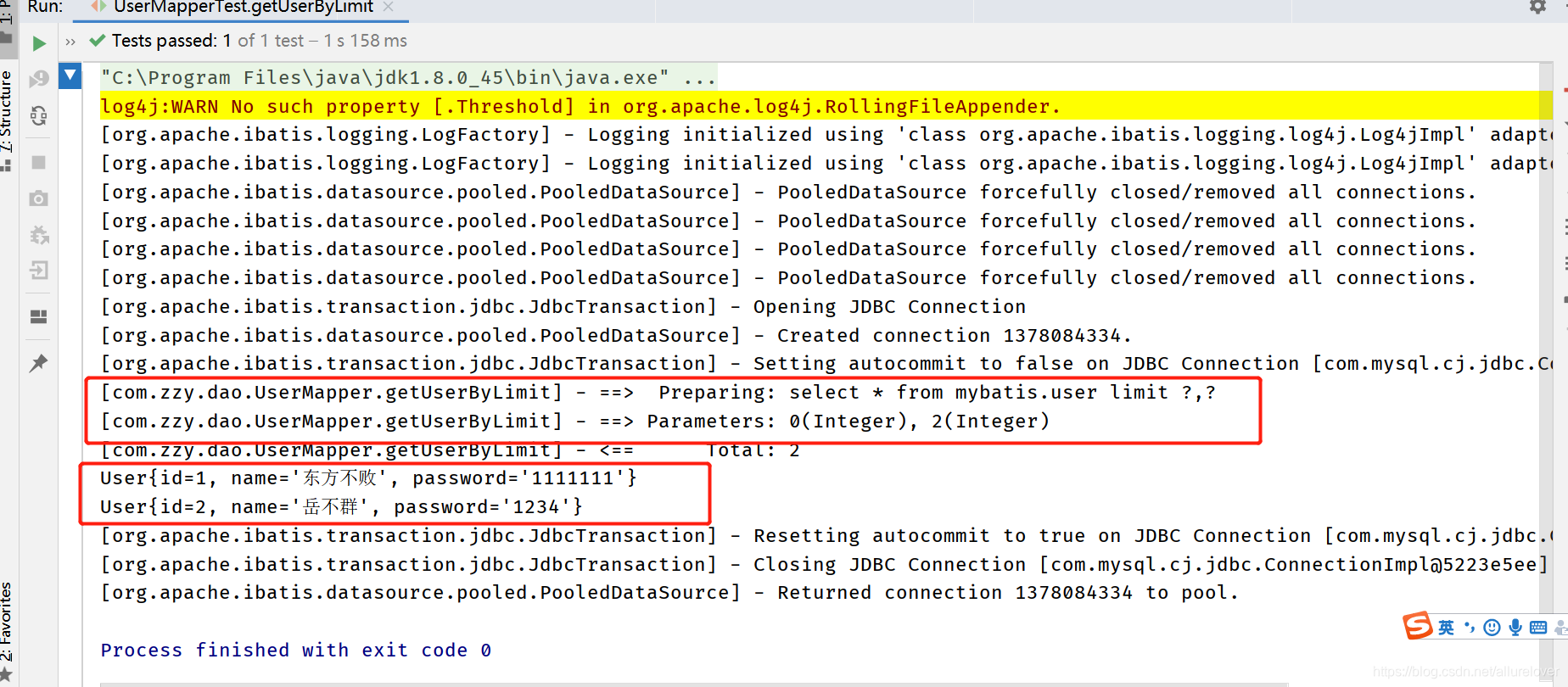This screenshot has width=1568, height=687.
Task: Open Run panel settings gear
Action: 1537,7
